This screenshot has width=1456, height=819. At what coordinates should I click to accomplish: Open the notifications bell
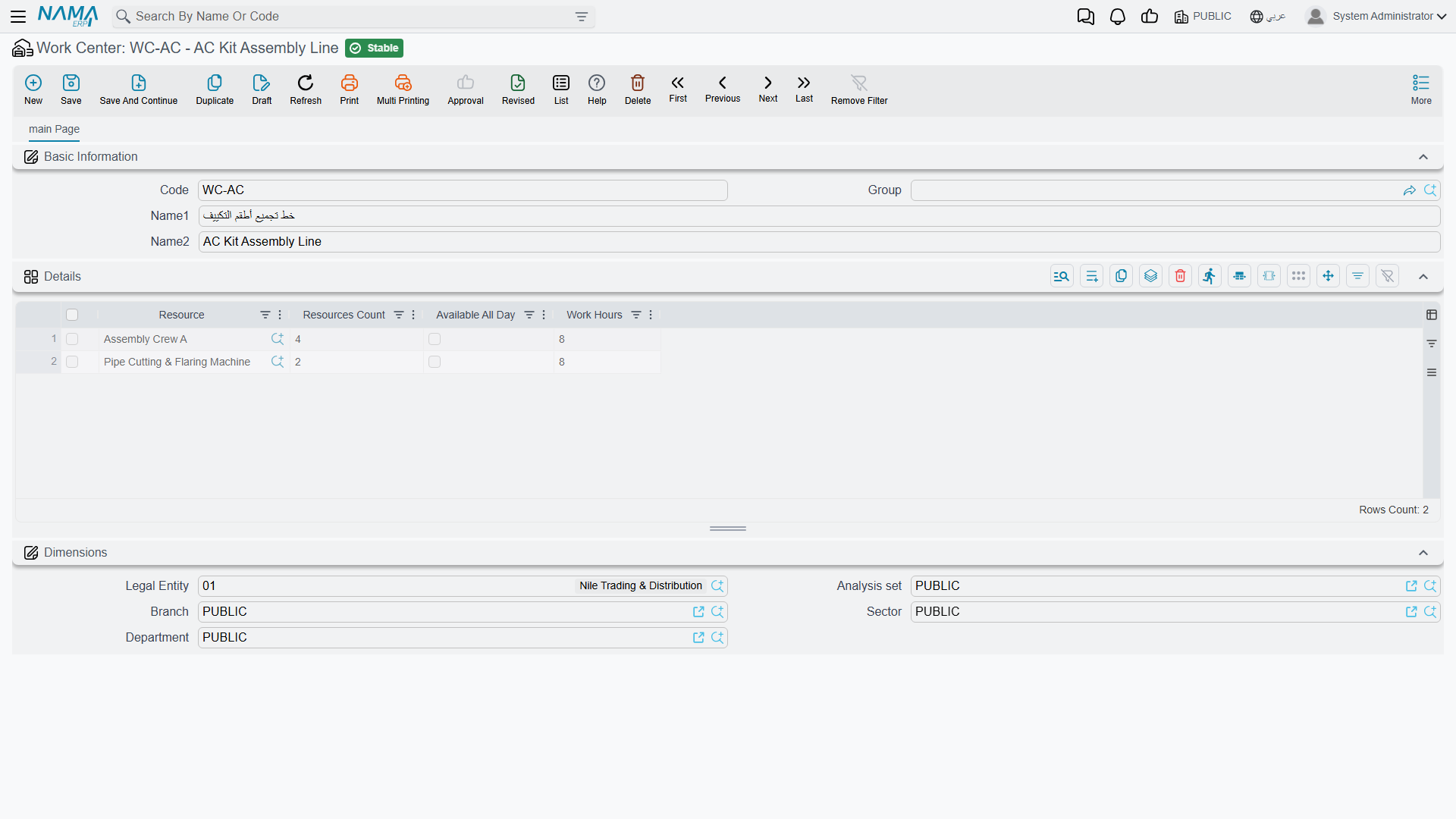pos(1118,17)
